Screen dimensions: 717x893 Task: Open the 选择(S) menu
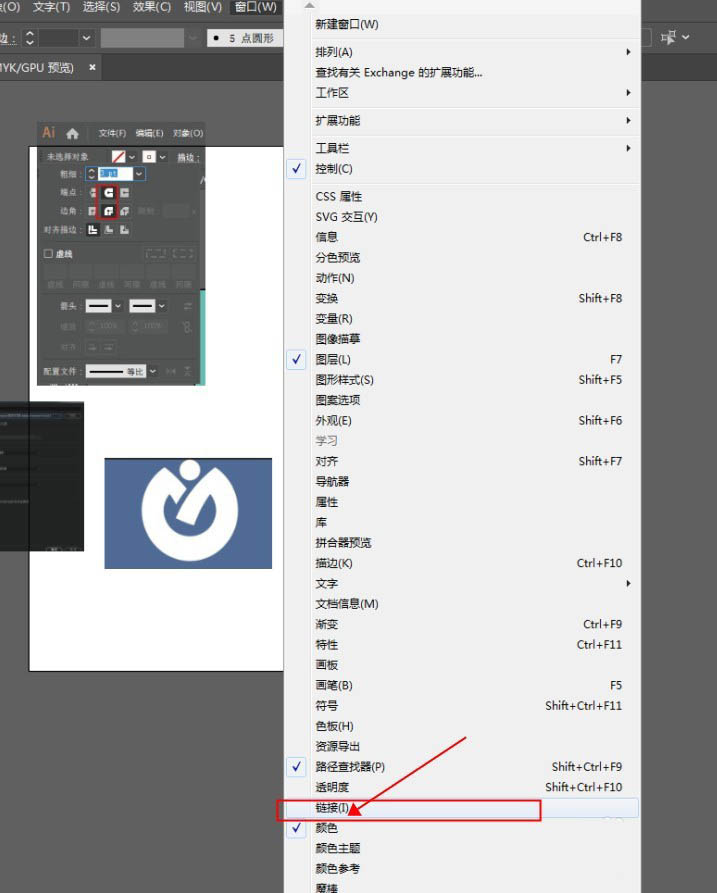[x=101, y=7]
